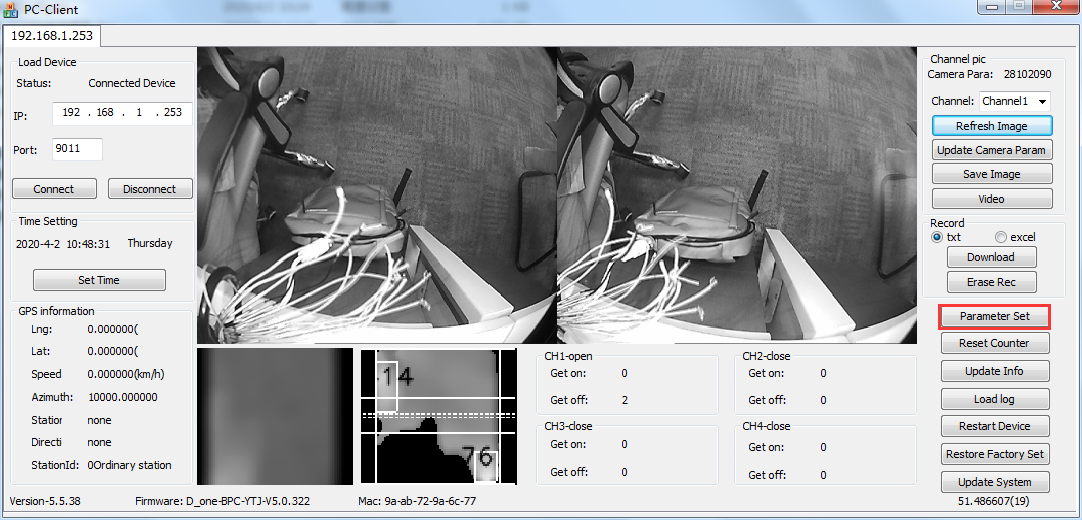Click the Port field showing 9011
This screenshot has width=1082, height=520.
coord(77,149)
